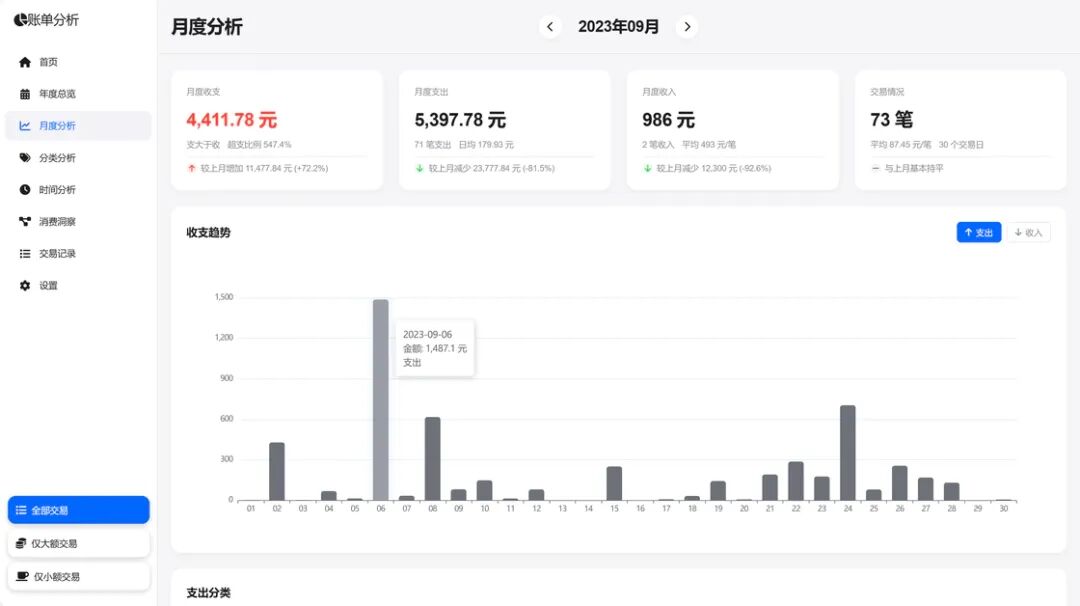
Task: Click the 2023年09月 month label
Action: coord(619,27)
